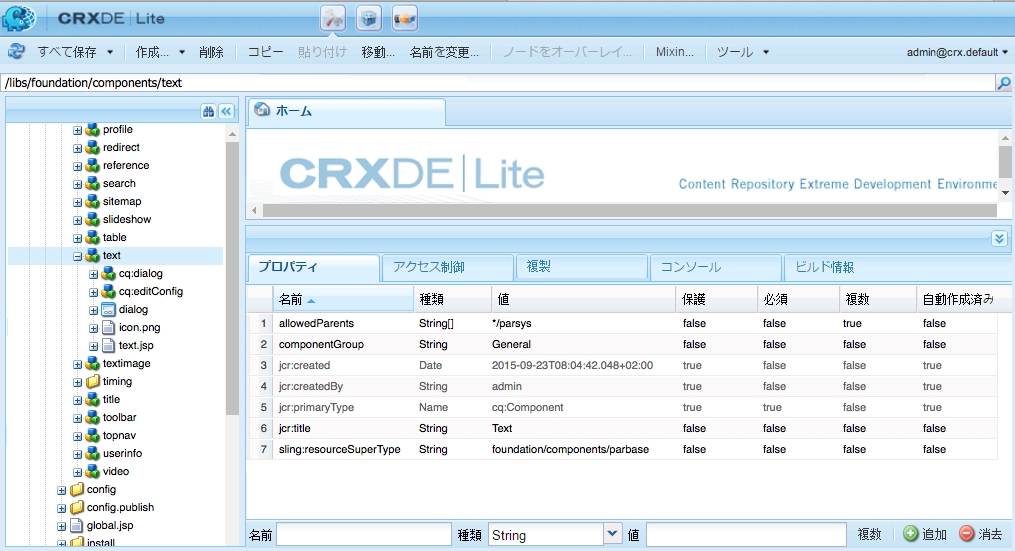The width and height of the screenshot is (1015, 551).
Task: Switch to the コンソール tab
Action: [x=716, y=267]
